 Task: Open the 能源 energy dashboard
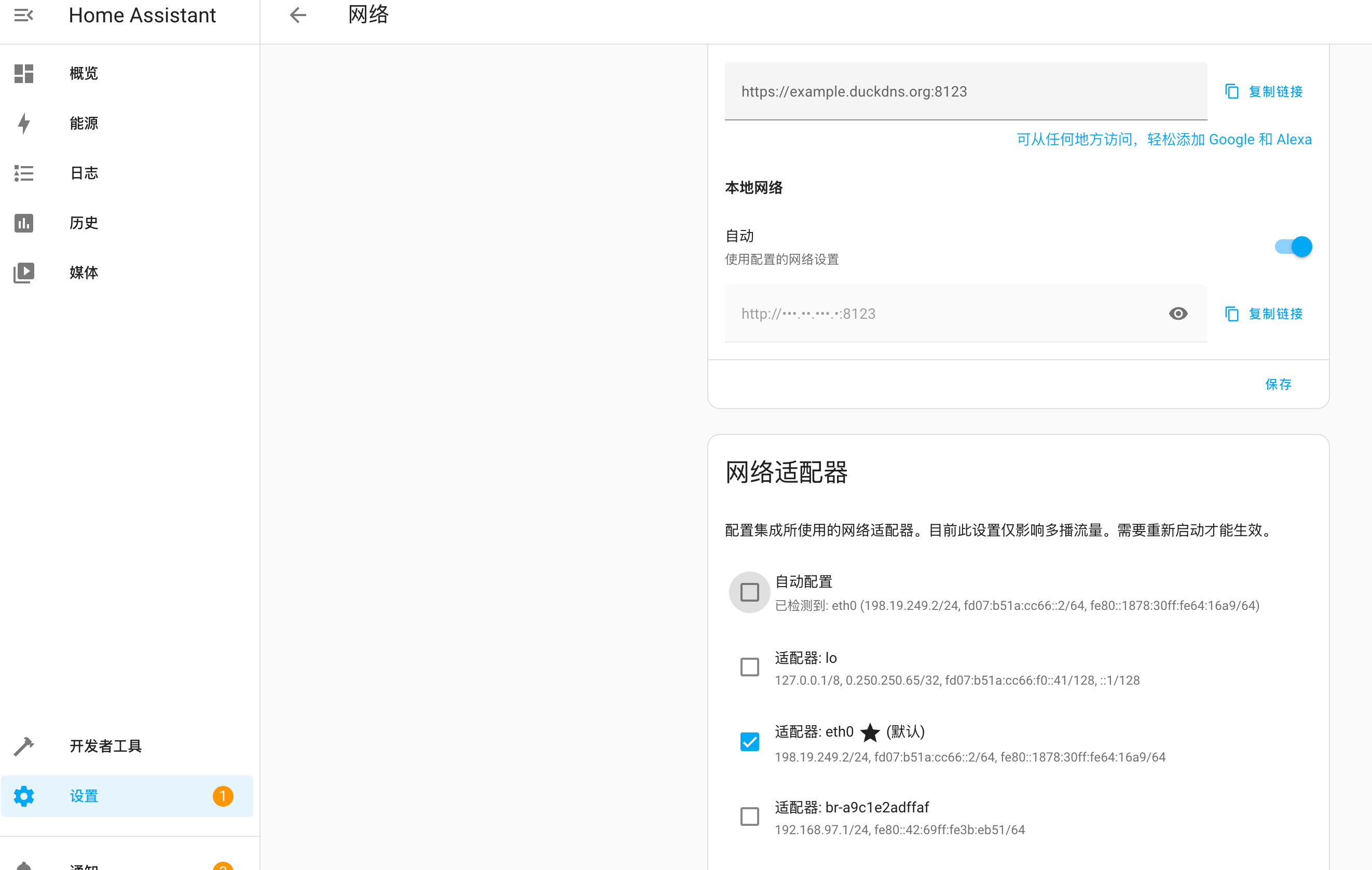[x=83, y=123]
